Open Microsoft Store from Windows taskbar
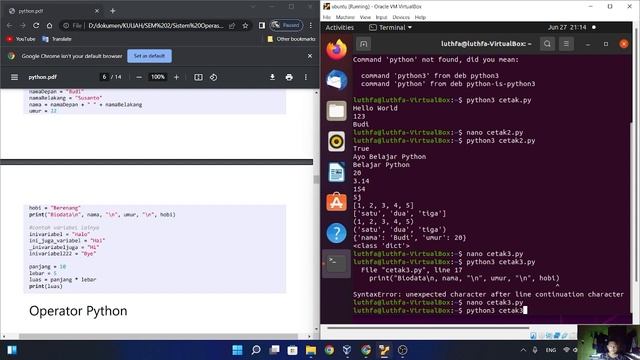This screenshot has height=360, width=640. click(x=293, y=350)
